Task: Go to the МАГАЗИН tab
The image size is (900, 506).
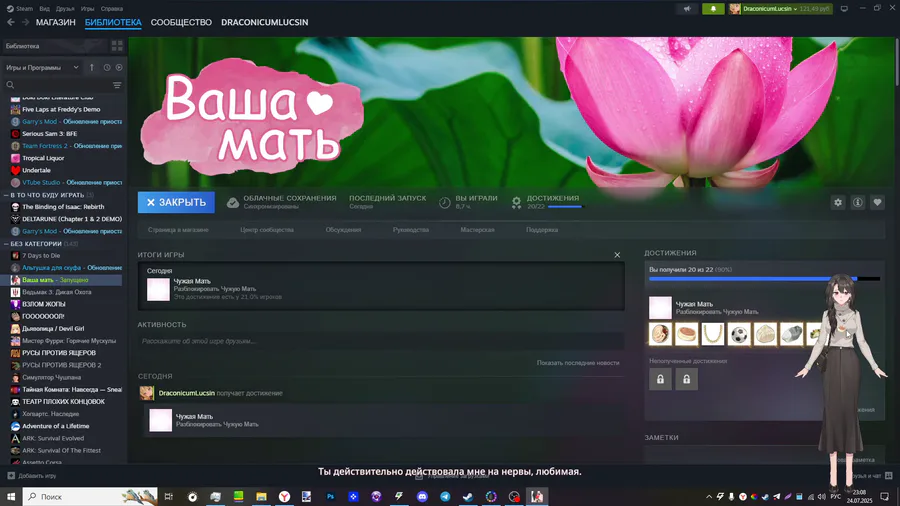Action: (56, 22)
